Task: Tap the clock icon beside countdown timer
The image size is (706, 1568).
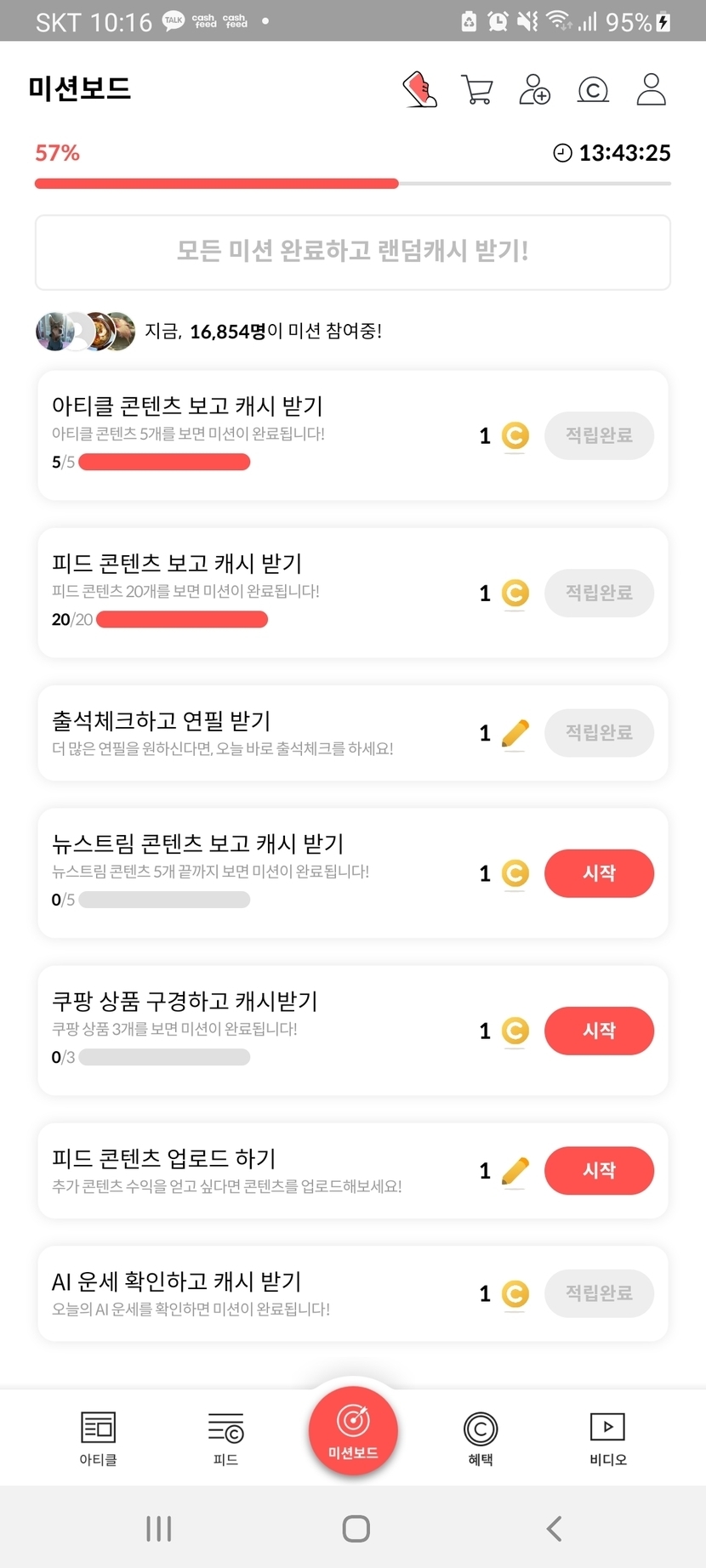Action: pyautogui.click(x=562, y=153)
